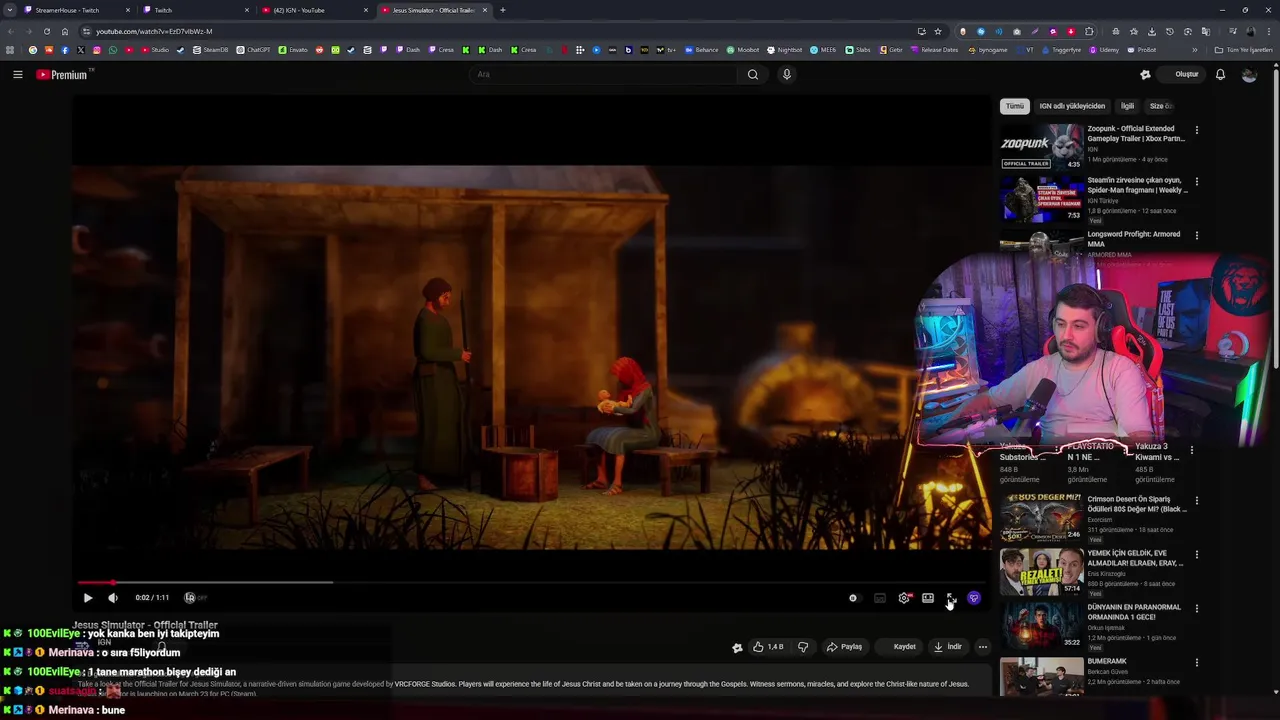The width and height of the screenshot is (1280, 720).
Task: Click the address bar URL
Action: point(154,31)
